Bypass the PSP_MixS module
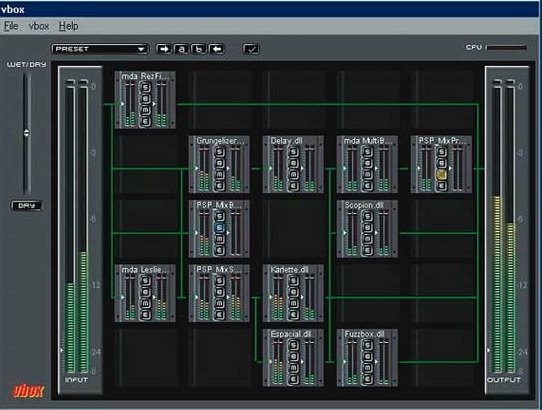 (219, 292)
